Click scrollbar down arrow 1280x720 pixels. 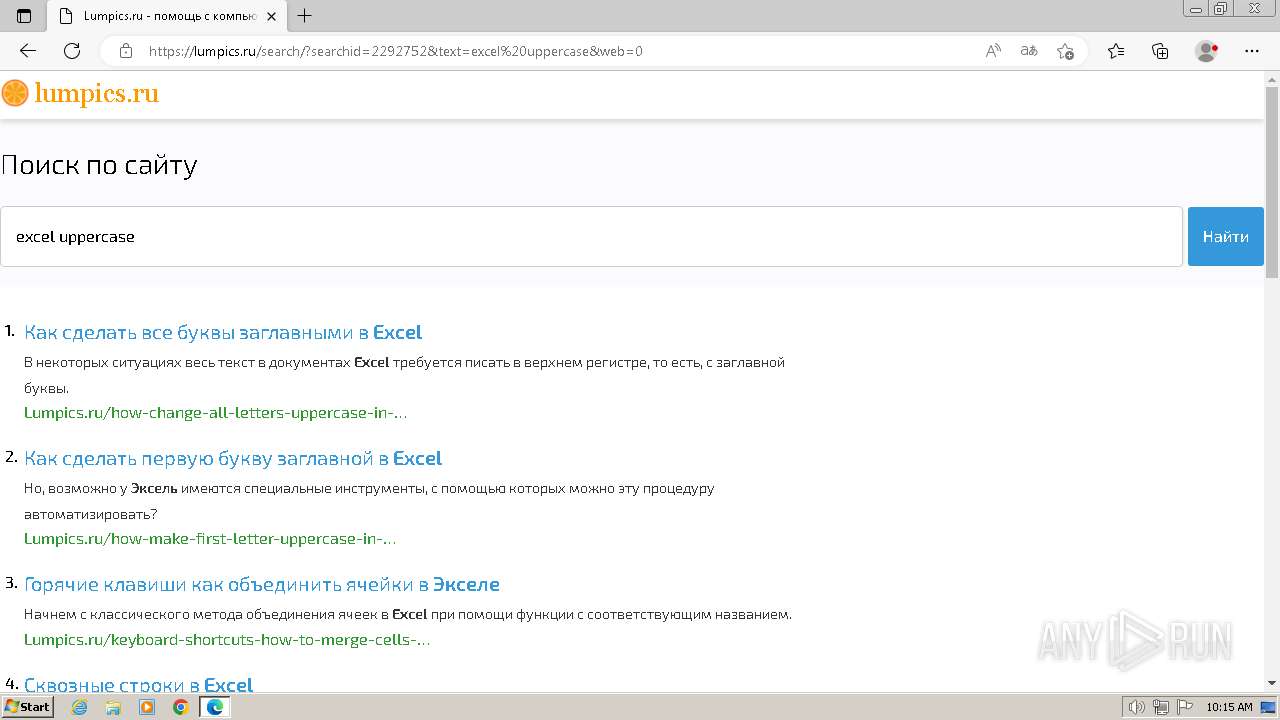[1272, 683]
